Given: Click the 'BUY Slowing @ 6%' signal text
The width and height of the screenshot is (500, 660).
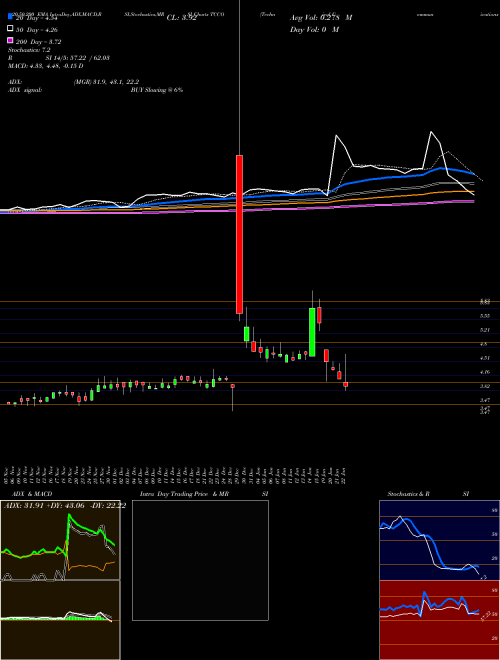Looking at the screenshot, I should 157,90.
